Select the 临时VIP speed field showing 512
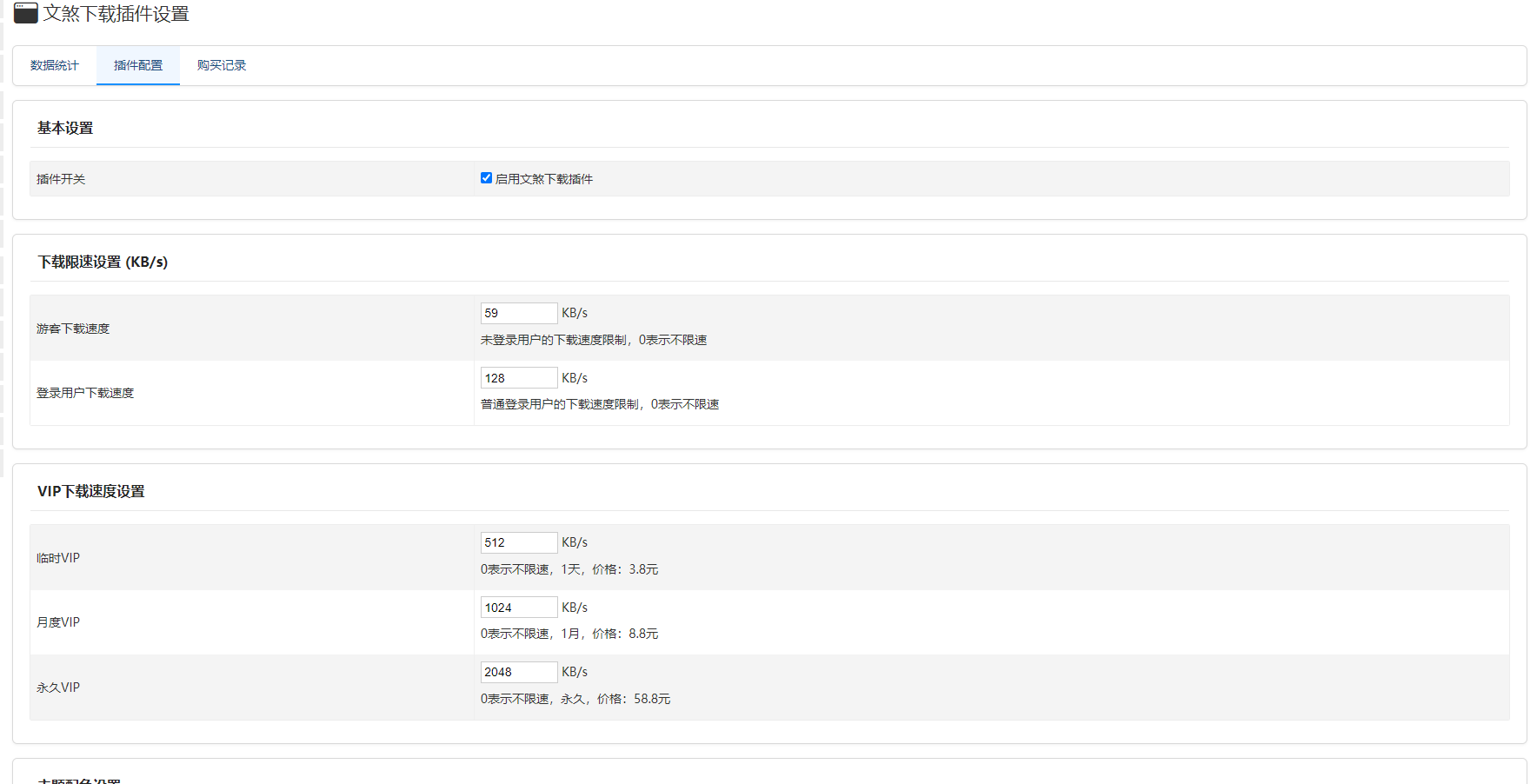 (518, 542)
